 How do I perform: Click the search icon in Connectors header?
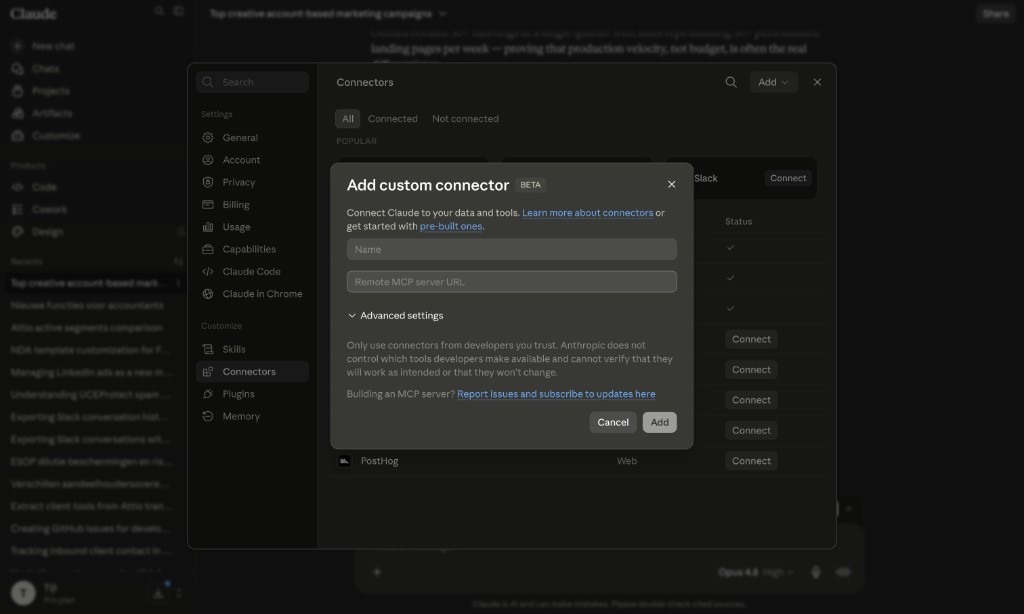pos(731,82)
